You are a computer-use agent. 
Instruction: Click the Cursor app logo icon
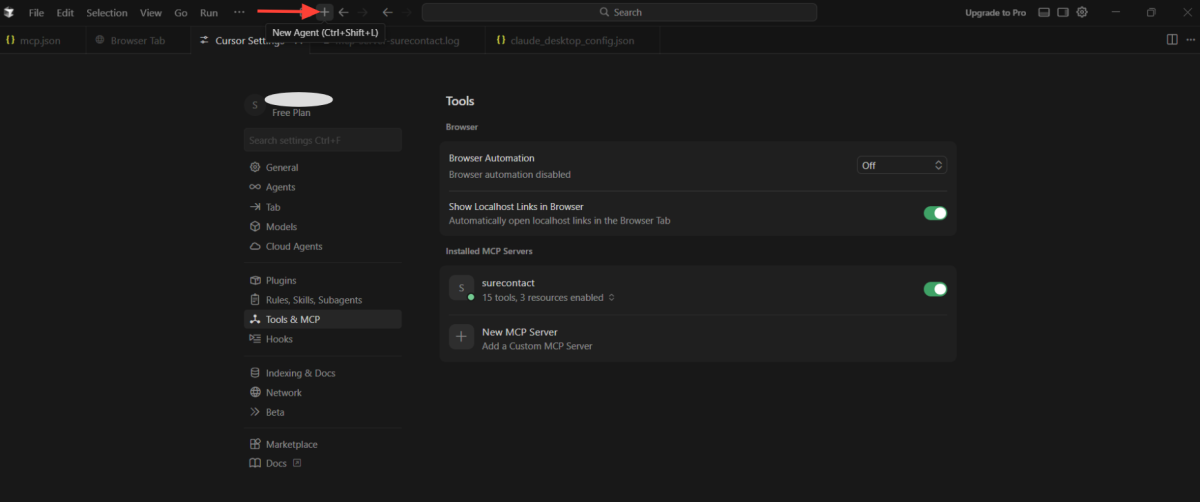pos(9,12)
